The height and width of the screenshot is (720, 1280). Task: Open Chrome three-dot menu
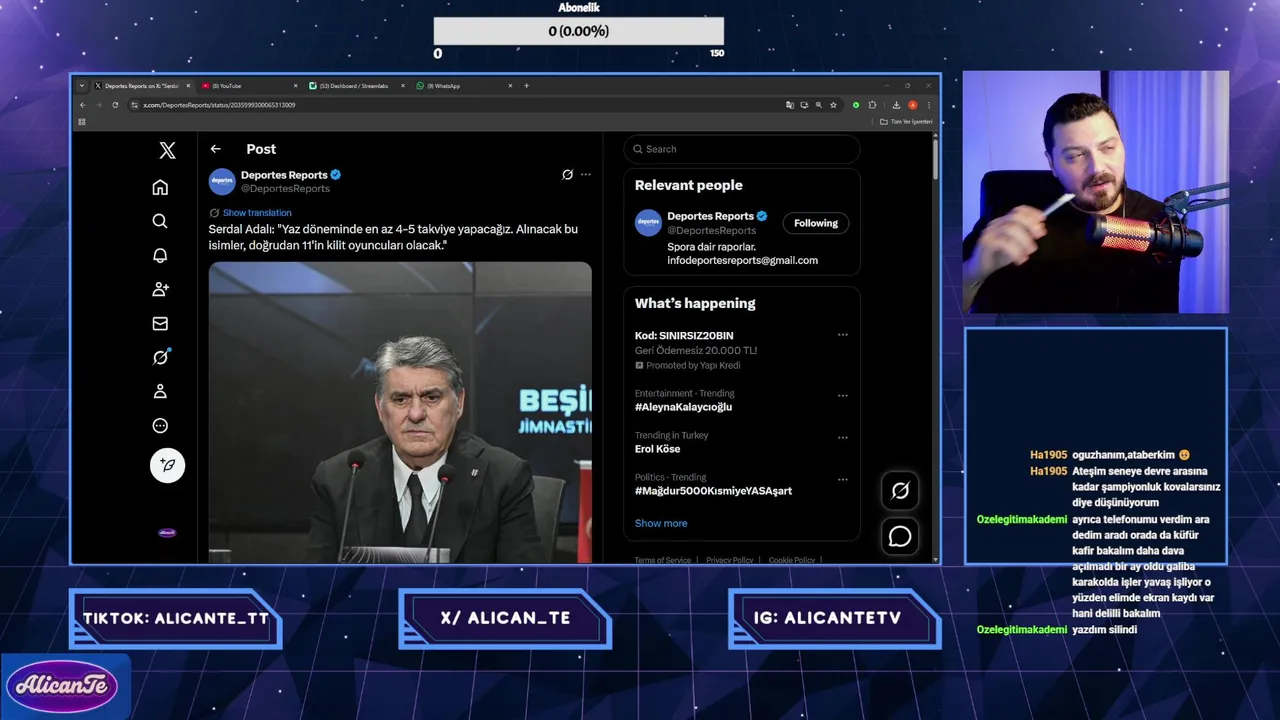click(929, 105)
